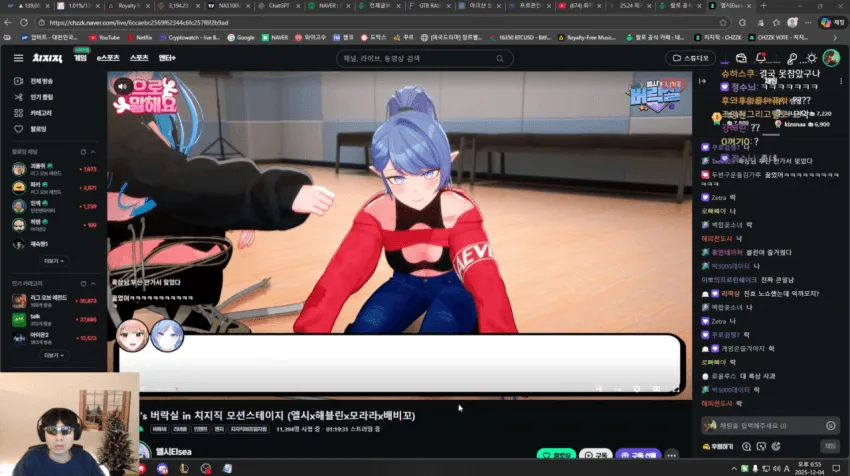The image size is (850, 476).
Task: Click 후원하기 below the chat
Action: pyautogui.click(x=718, y=447)
